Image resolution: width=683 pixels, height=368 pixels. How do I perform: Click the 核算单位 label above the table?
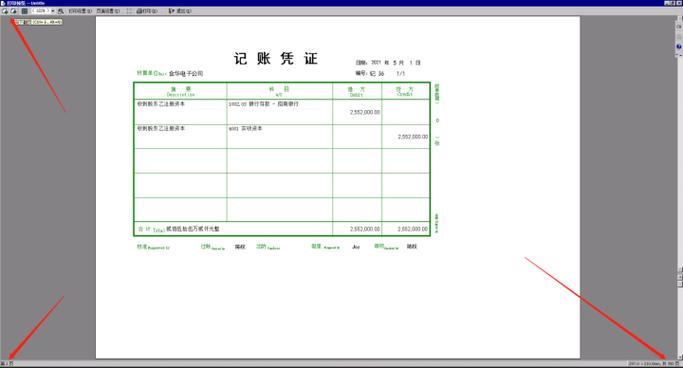(152, 73)
